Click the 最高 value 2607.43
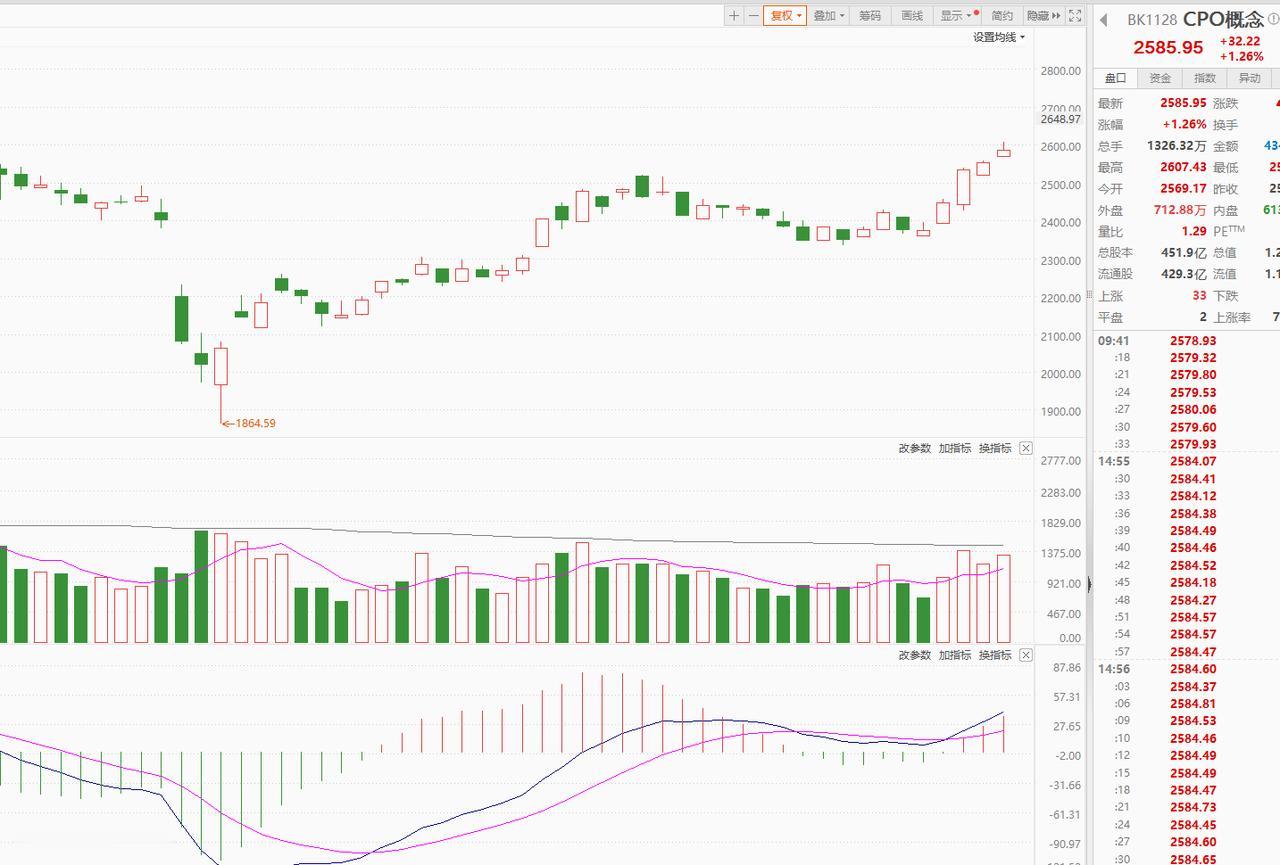 (1183, 167)
